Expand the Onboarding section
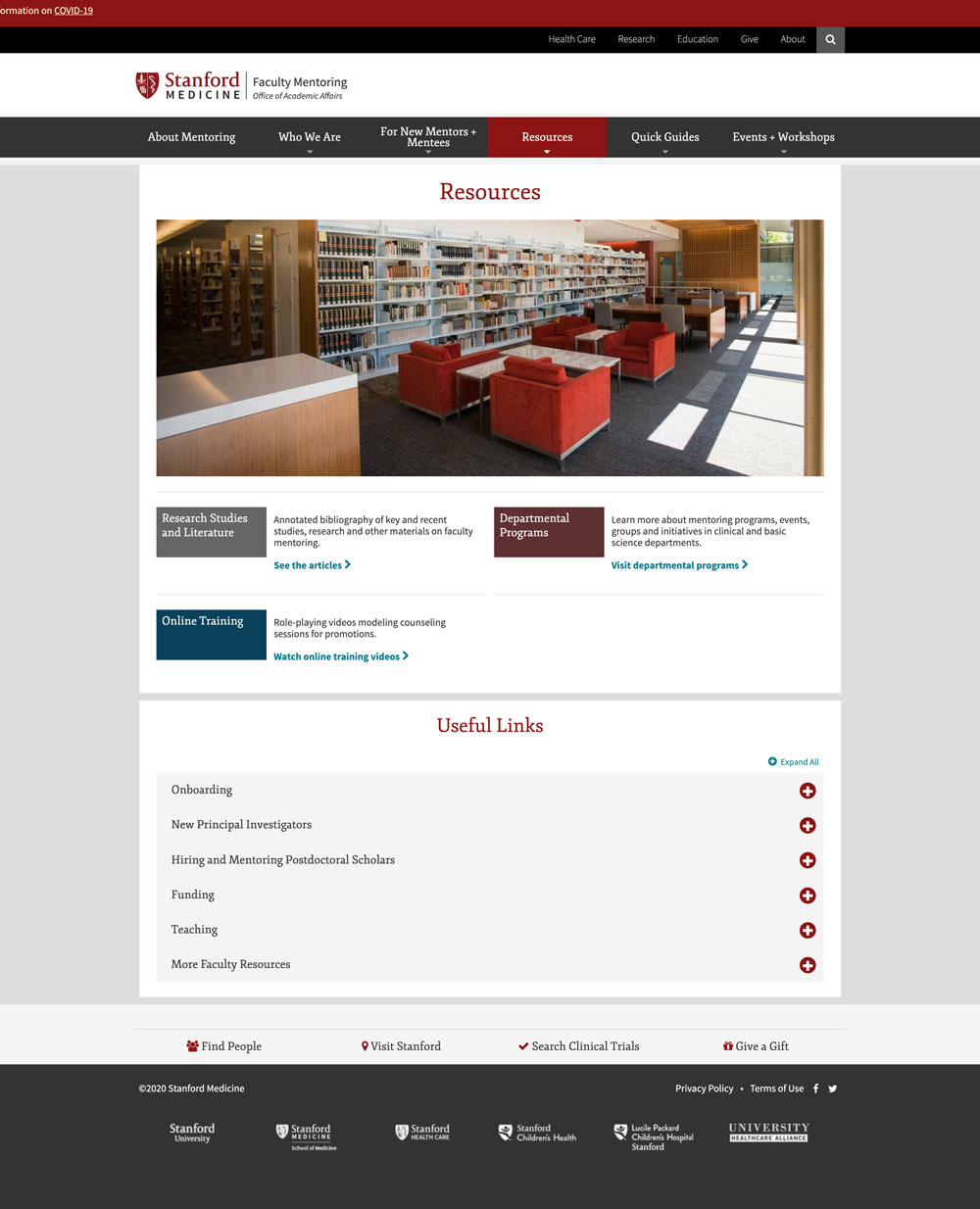Viewport: 980px width, 1209px height. coord(808,791)
